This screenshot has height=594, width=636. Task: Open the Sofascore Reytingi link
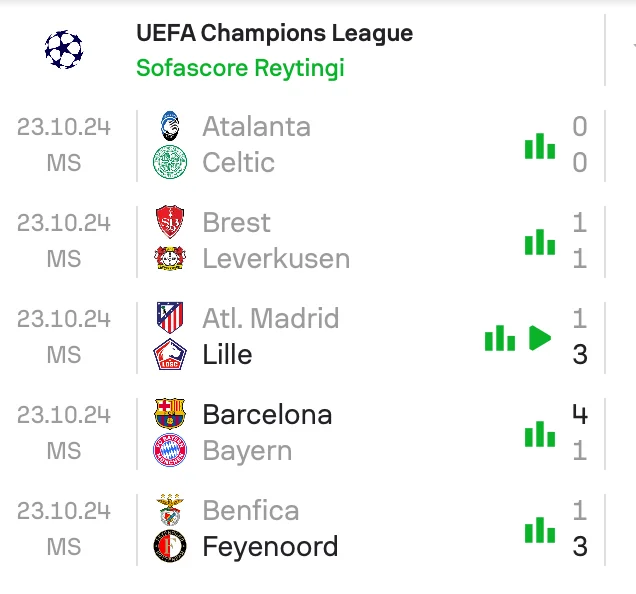[x=240, y=68]
